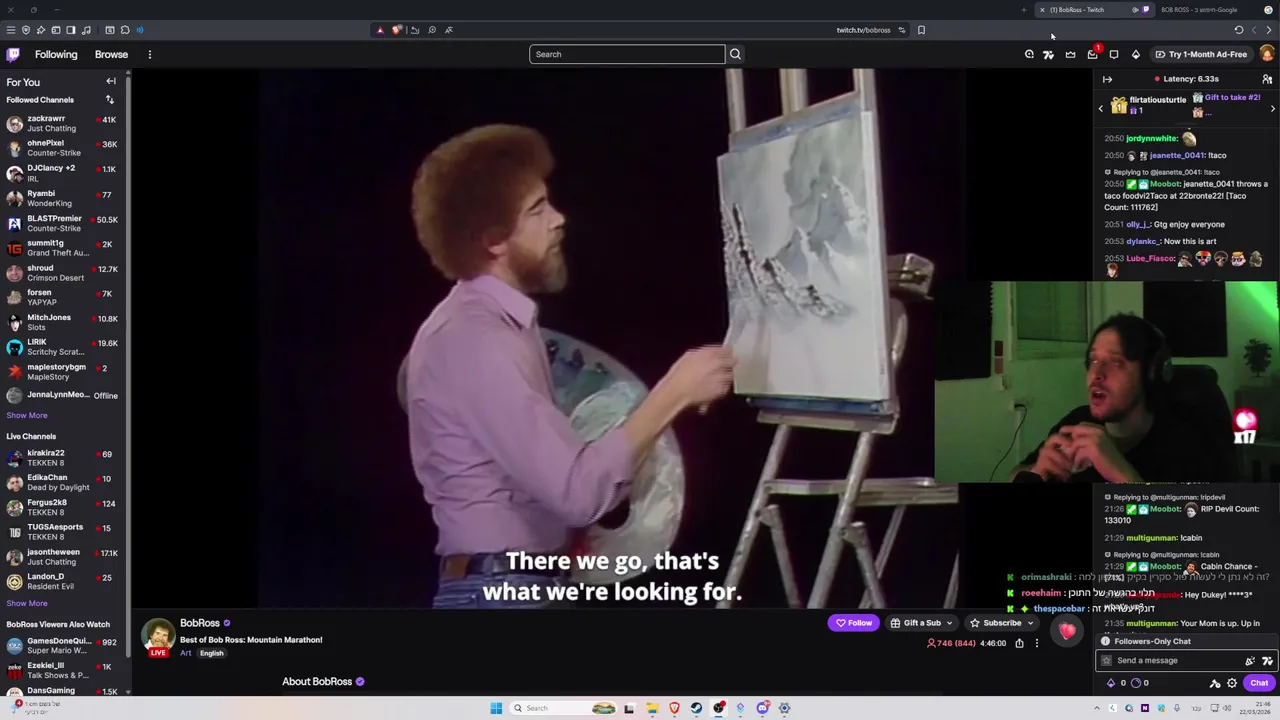Screen dimensions: 1280x720
Task: Follow BobRoss channel
Action: pos(854,623)
